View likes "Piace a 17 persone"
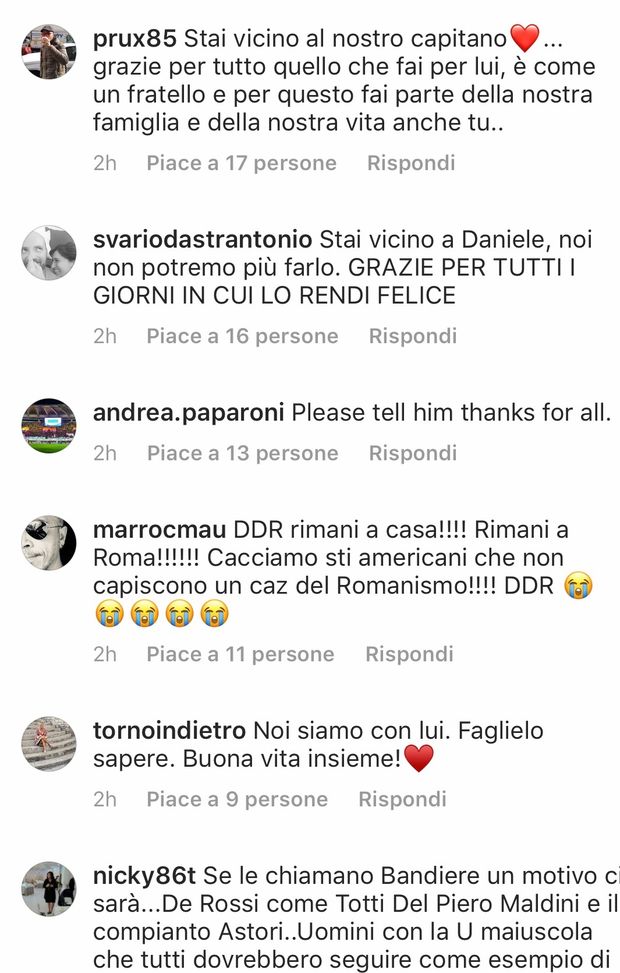620x973 pixels. [241, 163]
